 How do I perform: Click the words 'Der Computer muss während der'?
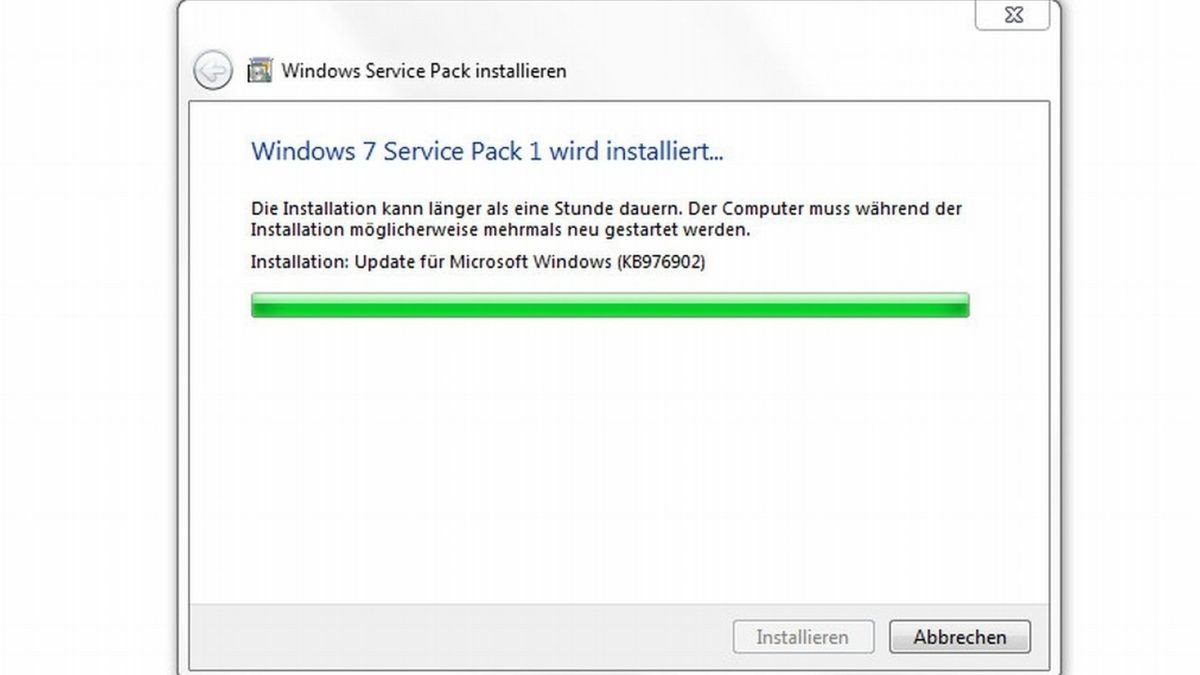coord(848,210)
